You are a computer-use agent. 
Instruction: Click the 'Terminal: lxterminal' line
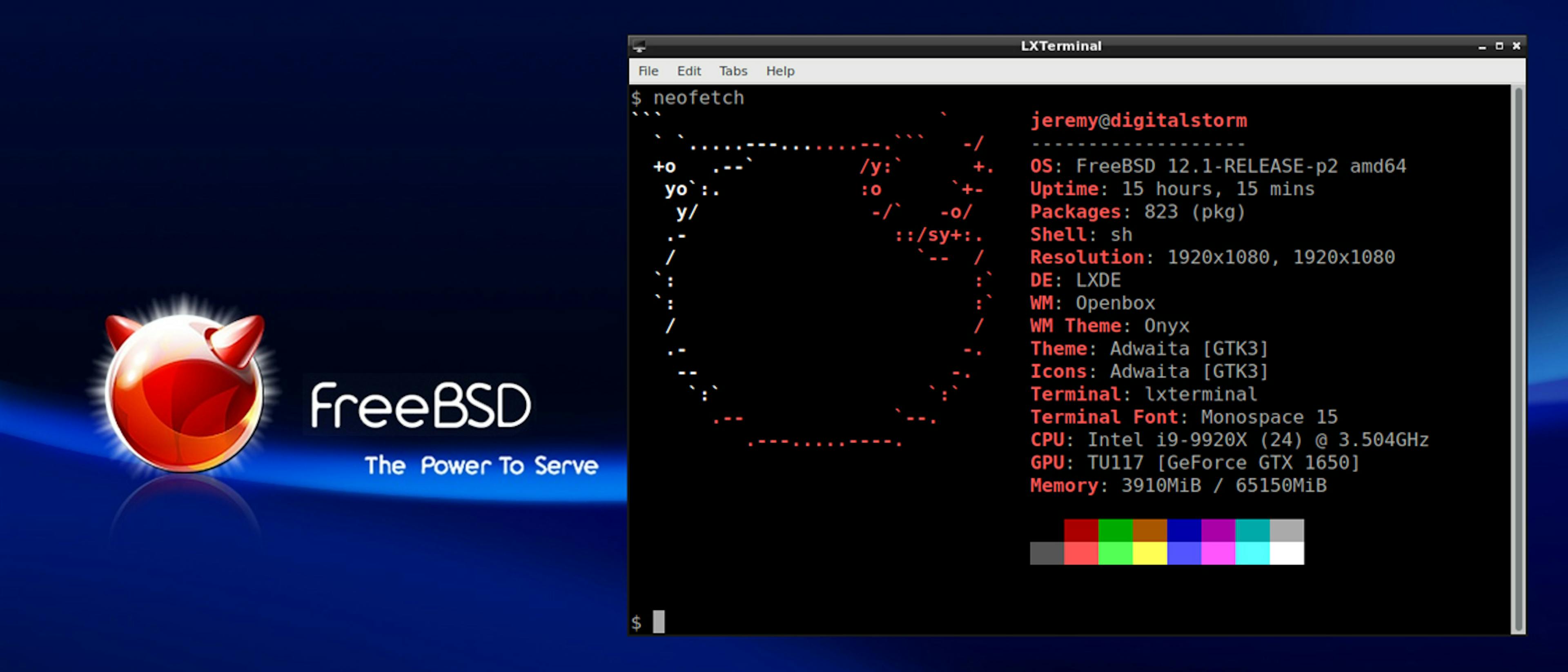click(1144, 394)
